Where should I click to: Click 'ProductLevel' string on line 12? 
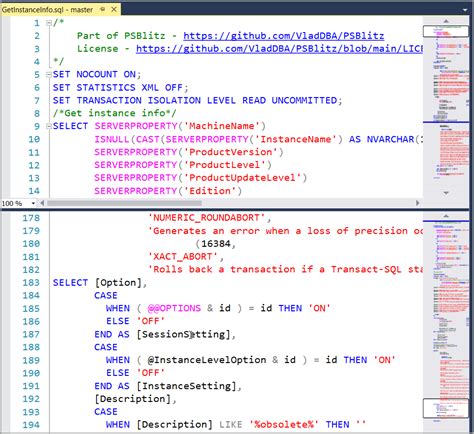pos(225,165)
